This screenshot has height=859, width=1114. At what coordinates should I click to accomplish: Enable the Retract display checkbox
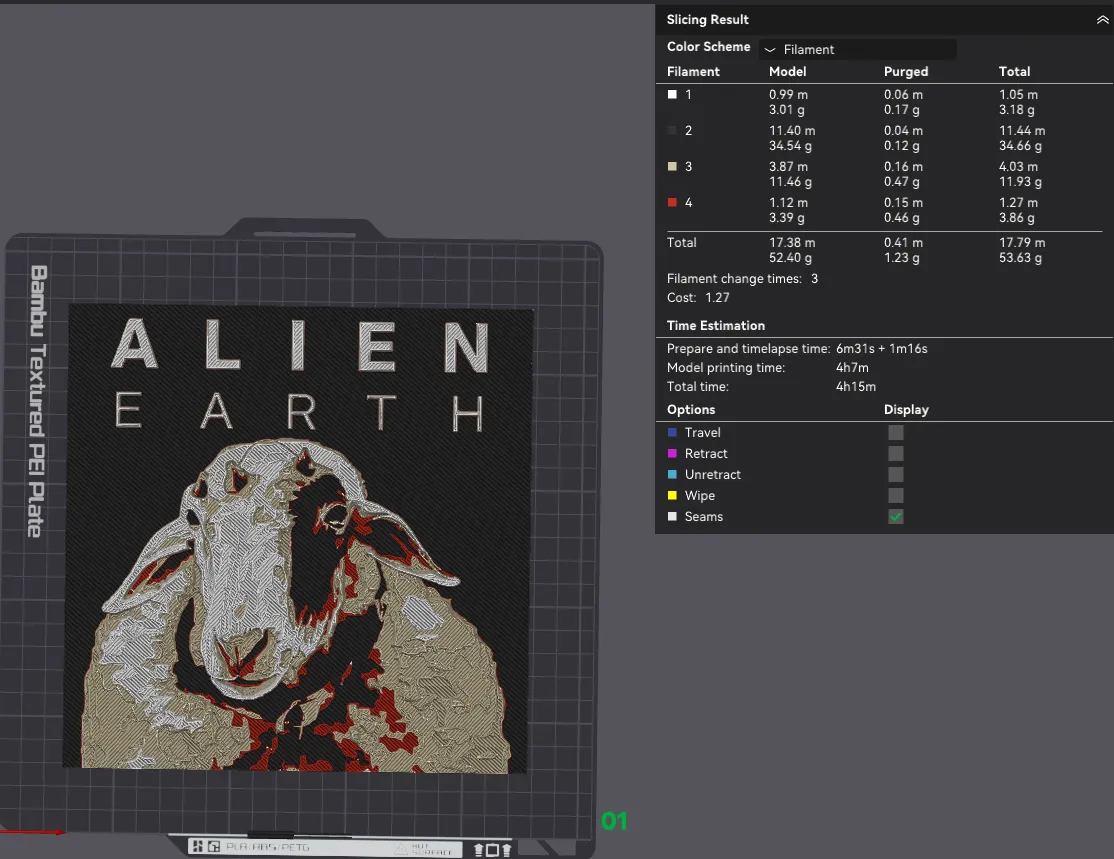(896, 453)
